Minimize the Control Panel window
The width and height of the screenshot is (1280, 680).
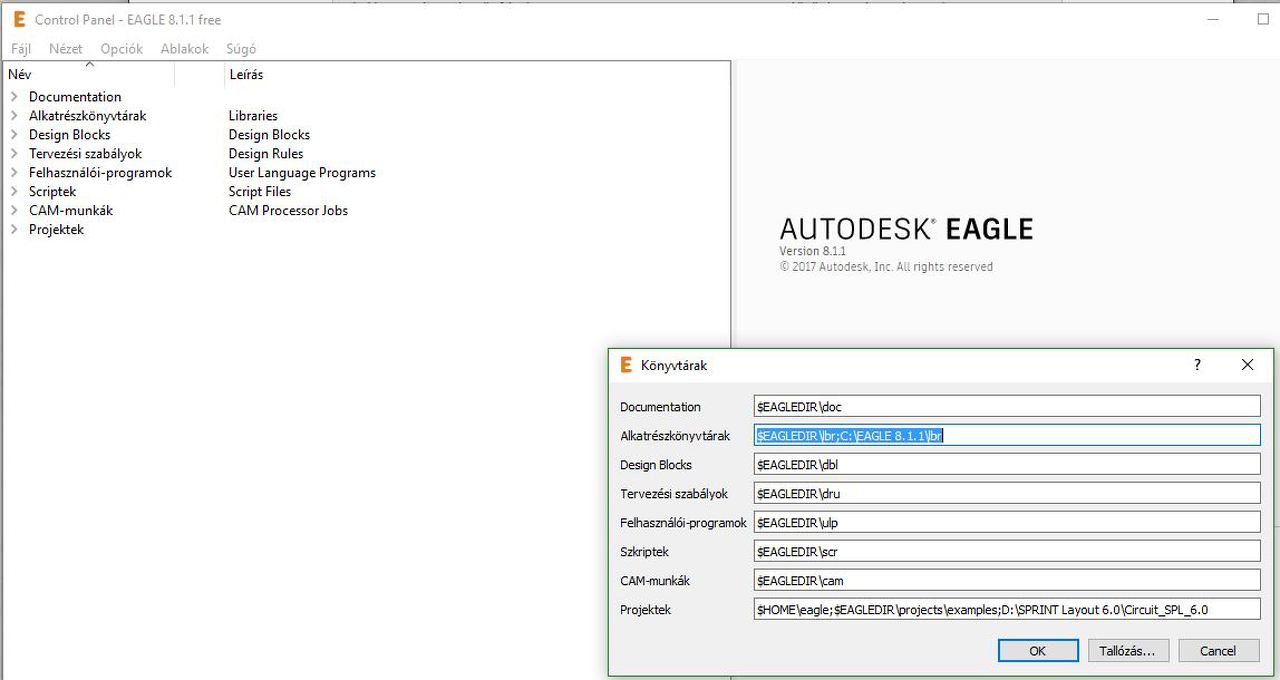pos(1213,19)
